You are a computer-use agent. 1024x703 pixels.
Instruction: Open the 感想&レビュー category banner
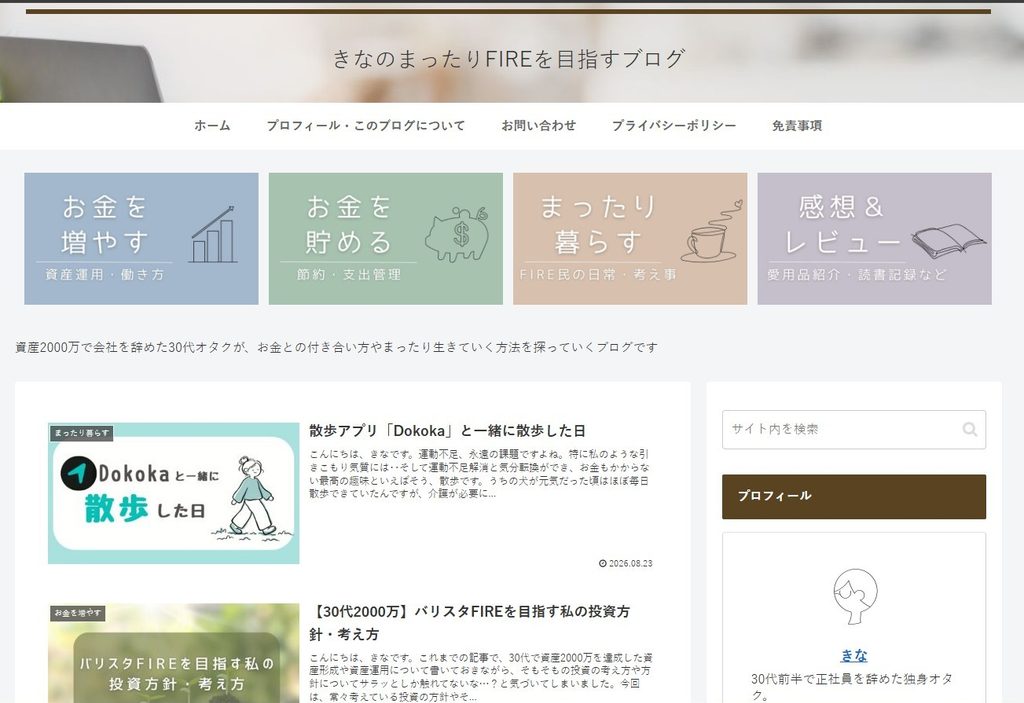[874, 238]
